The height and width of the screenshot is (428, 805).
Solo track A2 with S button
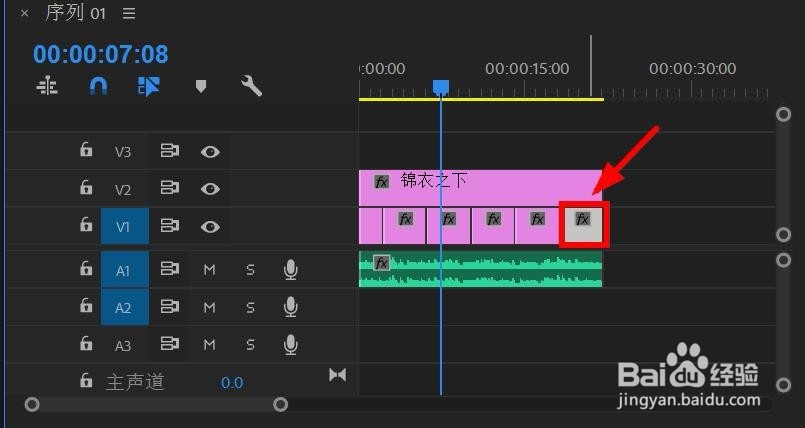pos(250,307)
